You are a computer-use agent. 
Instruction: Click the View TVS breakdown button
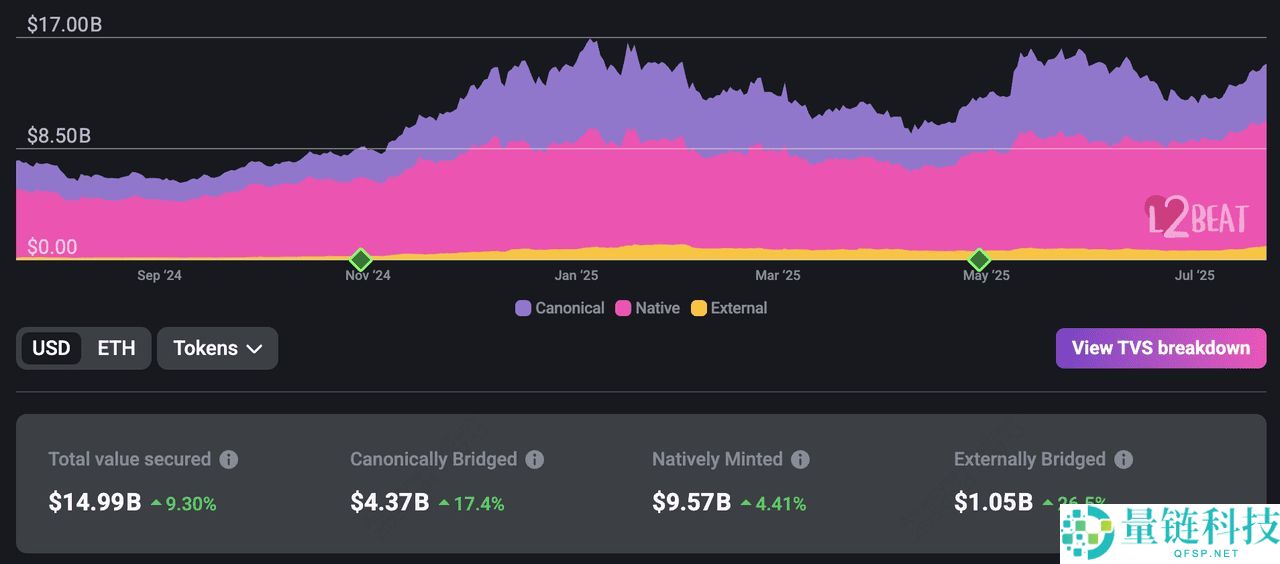coord(1160,348)
